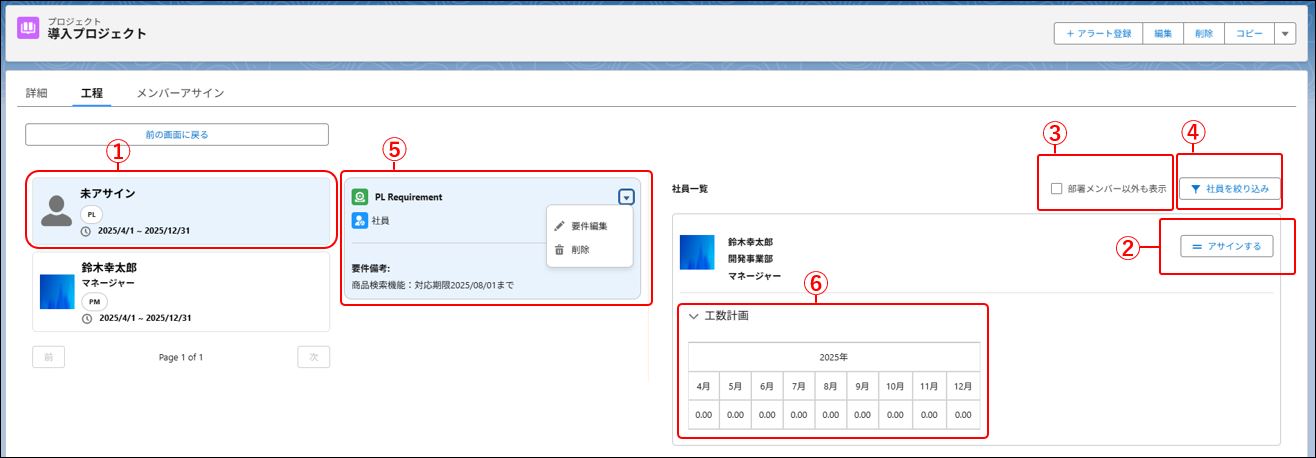
Task: Enable the 部署メンバー以外も表示 checkbox
Action: pyautogui.click(x=1056, y=188)
